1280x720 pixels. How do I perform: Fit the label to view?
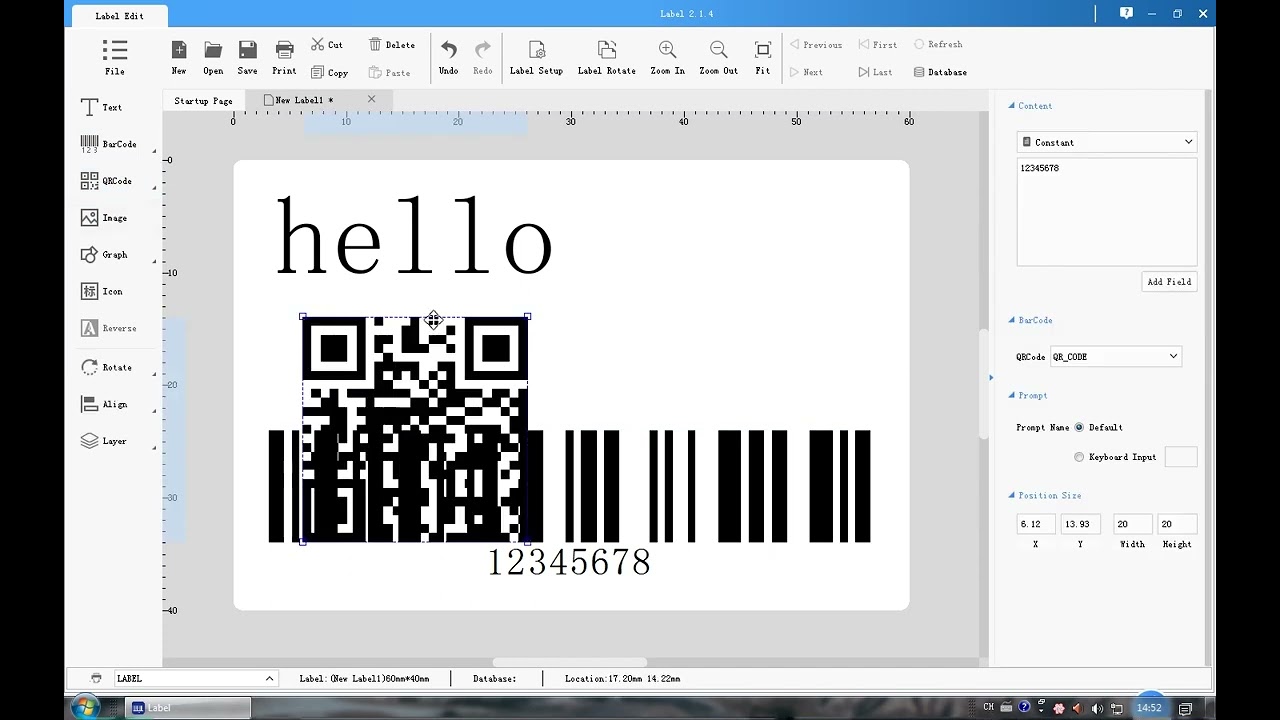pos(763,57)
